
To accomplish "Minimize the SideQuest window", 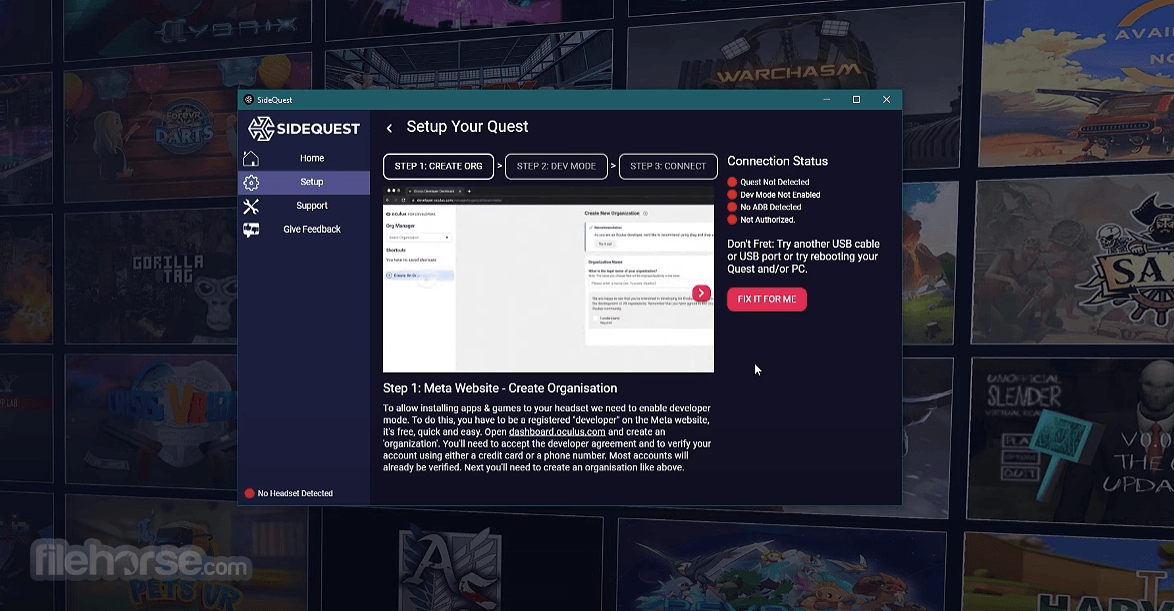I will click(827, 100).
